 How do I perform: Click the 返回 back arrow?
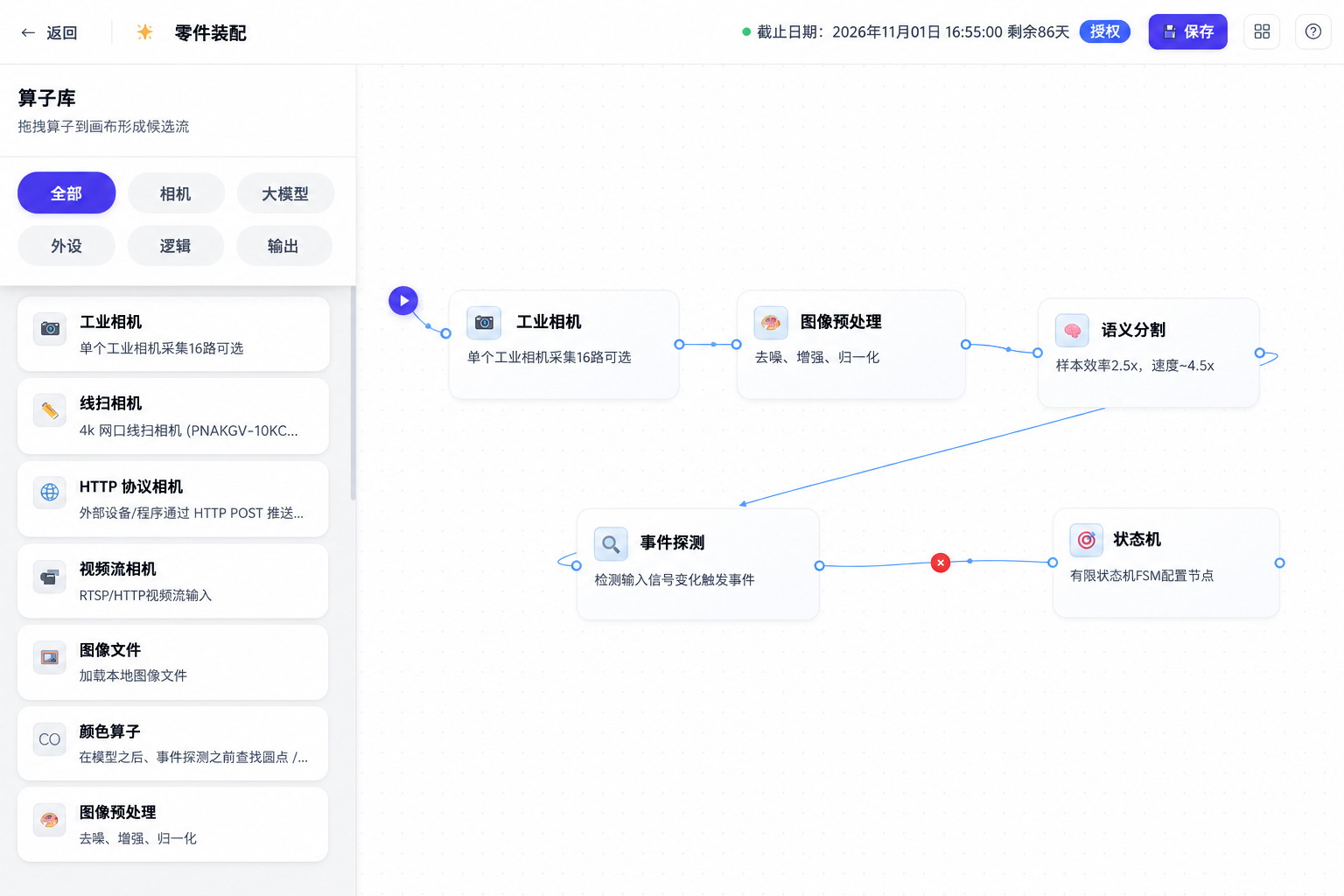click(28, 32)
